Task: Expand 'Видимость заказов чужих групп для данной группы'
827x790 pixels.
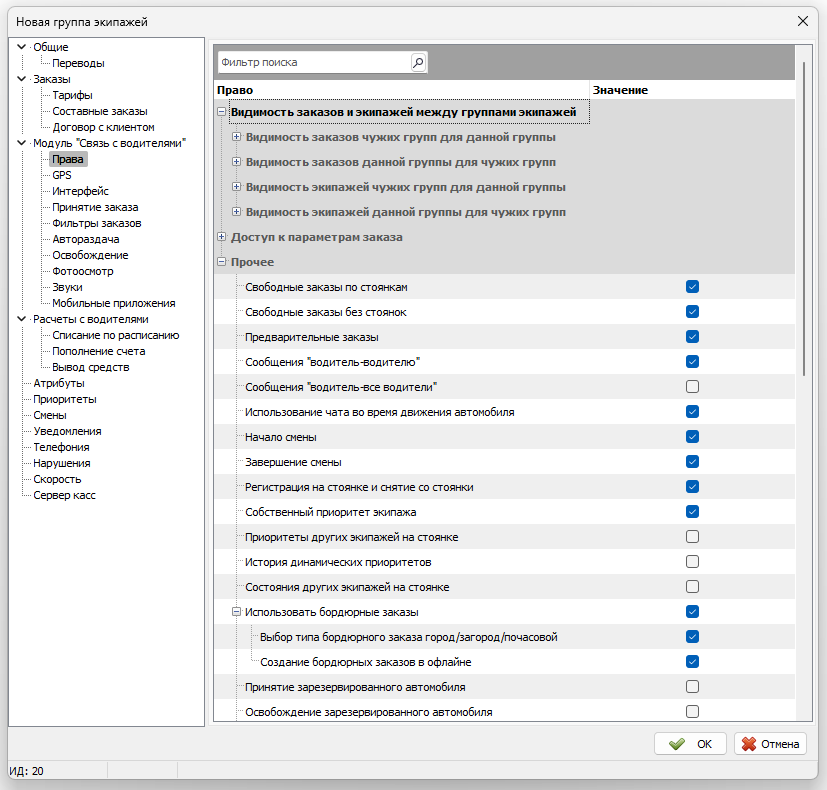Action: coord(236,137)
